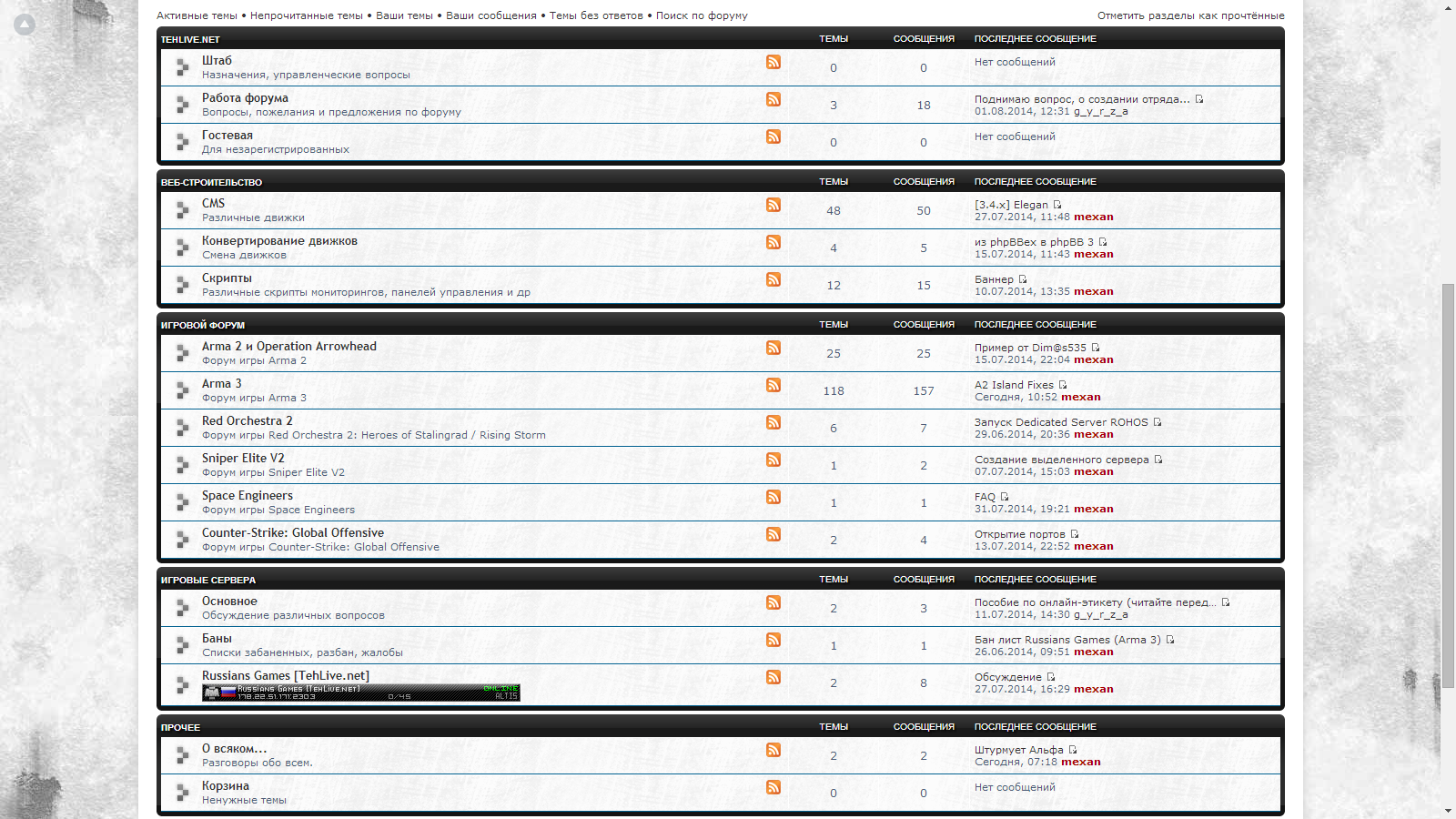Open the Штаб forum

coord(217,60)
